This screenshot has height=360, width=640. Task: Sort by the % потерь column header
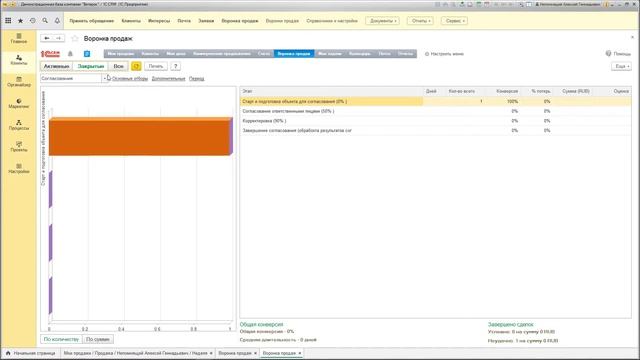tap(537, 91)
